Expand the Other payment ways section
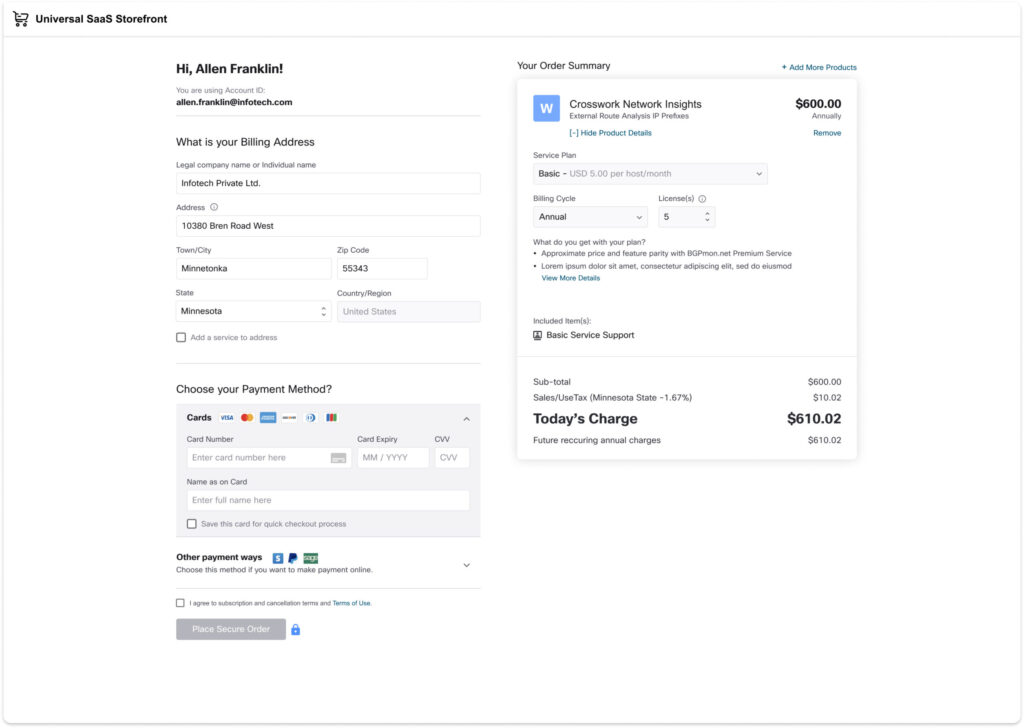This screenshot has height=728, width=1024. 466,564
